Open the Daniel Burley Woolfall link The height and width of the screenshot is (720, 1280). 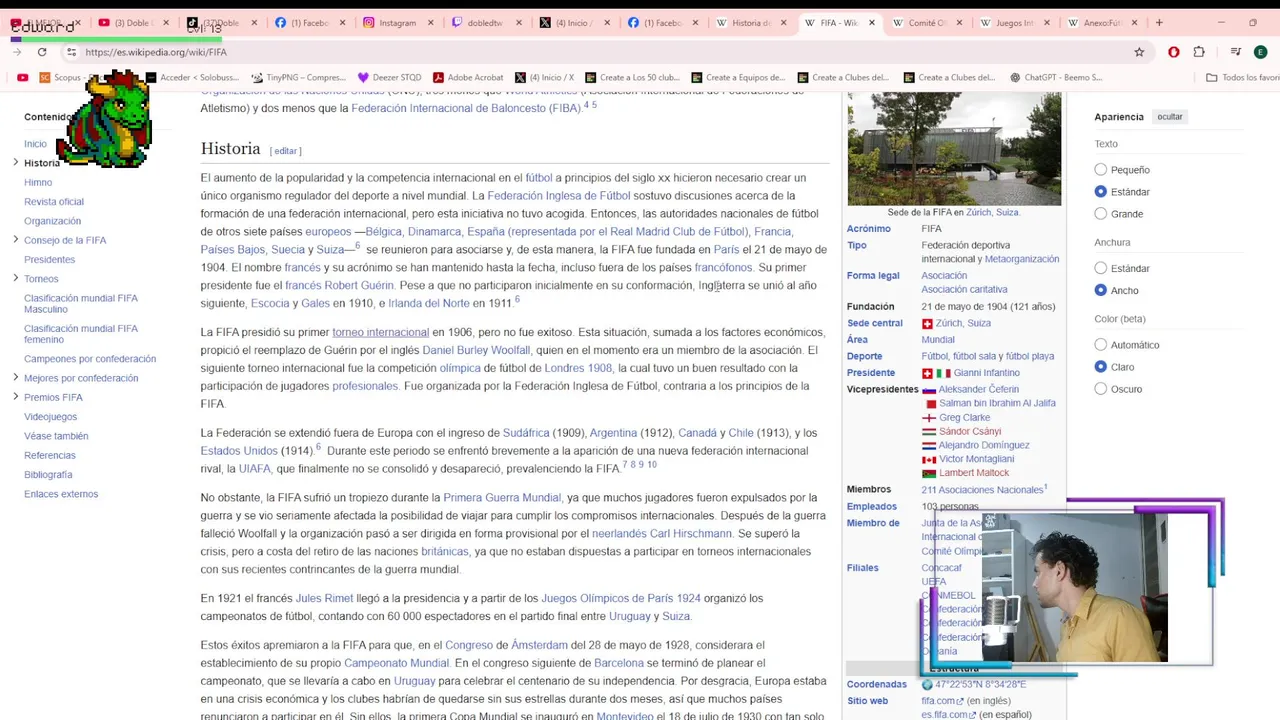tap(476, 351)
